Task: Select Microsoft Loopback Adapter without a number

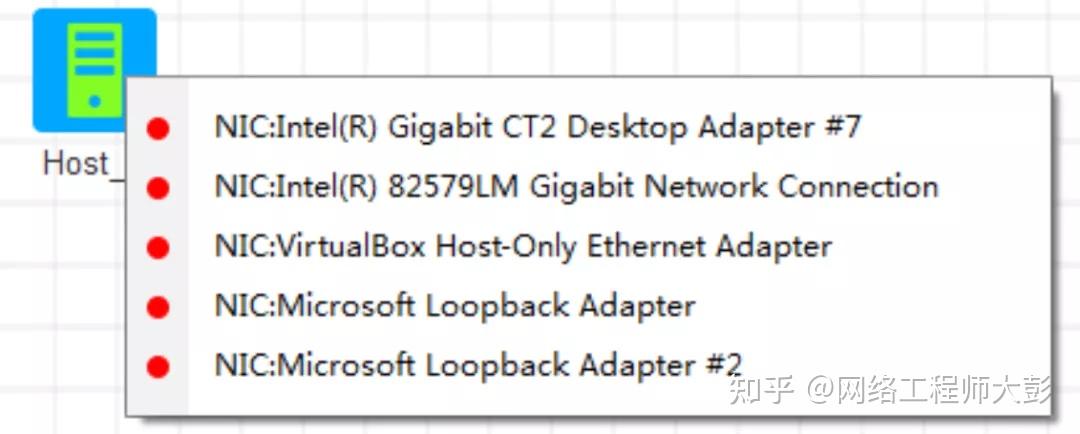Action: [x=454, y=306]
